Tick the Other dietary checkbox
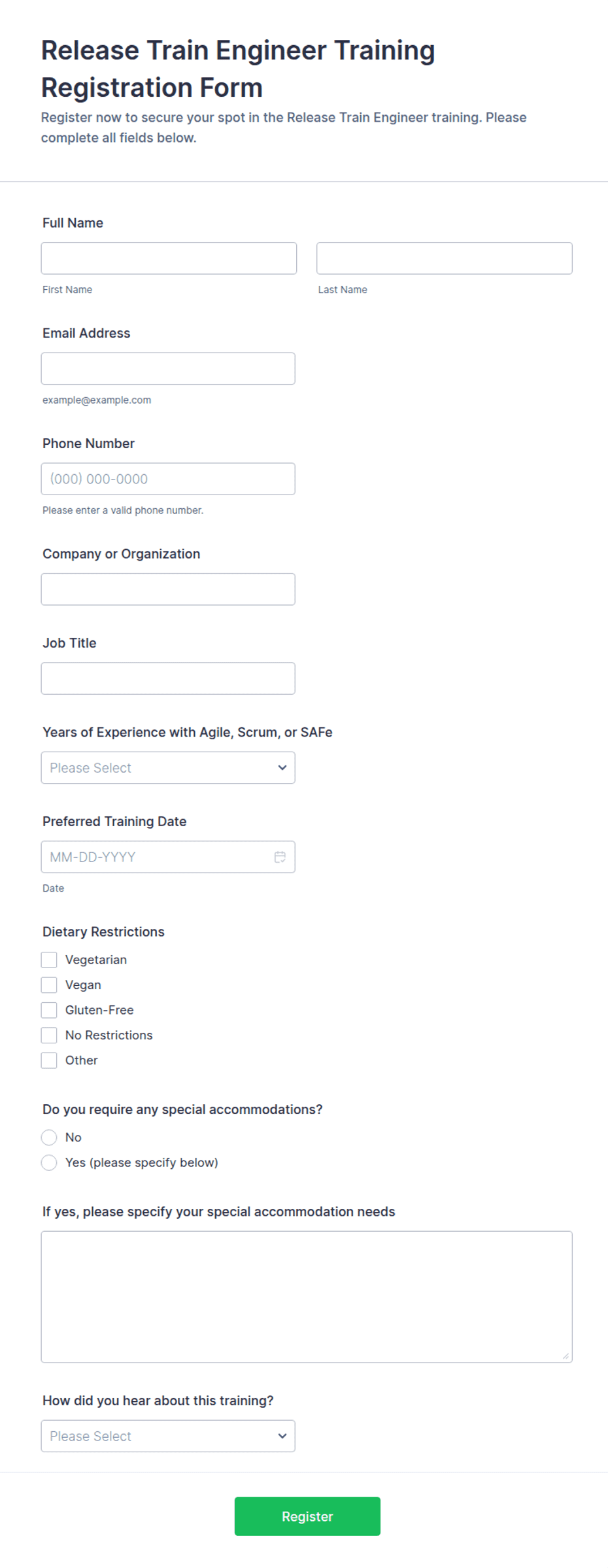Viewport: 608px width, 1568px height. (x=49, y=1060)
